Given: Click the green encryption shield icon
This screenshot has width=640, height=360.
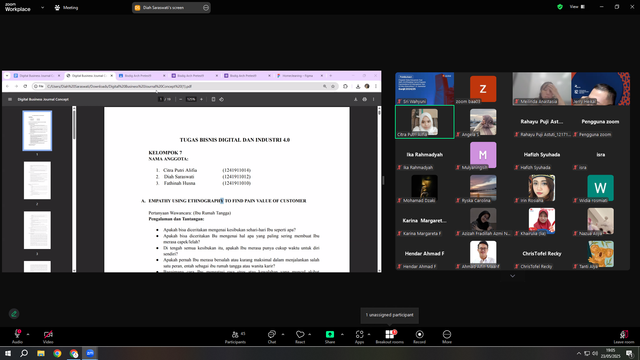Looking at the screenshot, I should point(560,7).
